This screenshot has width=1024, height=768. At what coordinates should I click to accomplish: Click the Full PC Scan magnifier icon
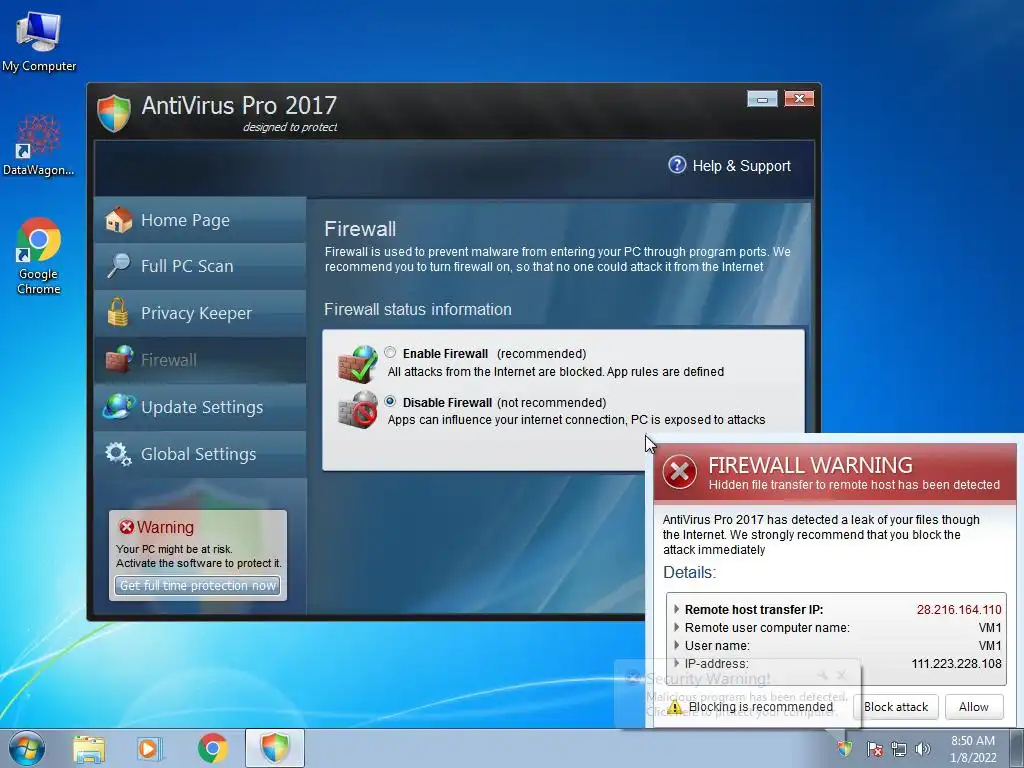[118, 266]
